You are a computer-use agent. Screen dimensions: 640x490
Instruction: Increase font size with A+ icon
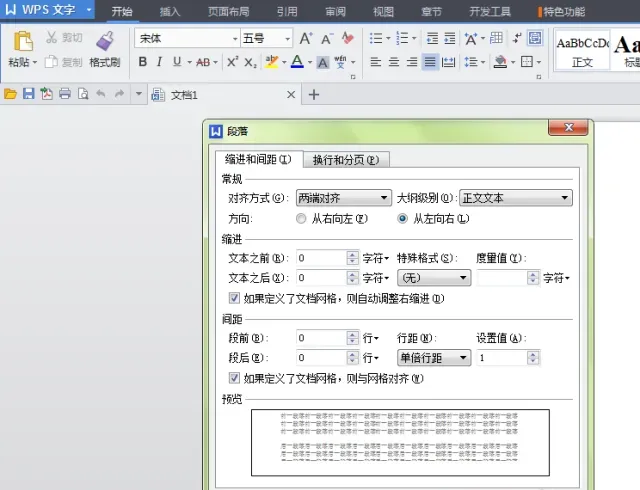coord(306,38)
